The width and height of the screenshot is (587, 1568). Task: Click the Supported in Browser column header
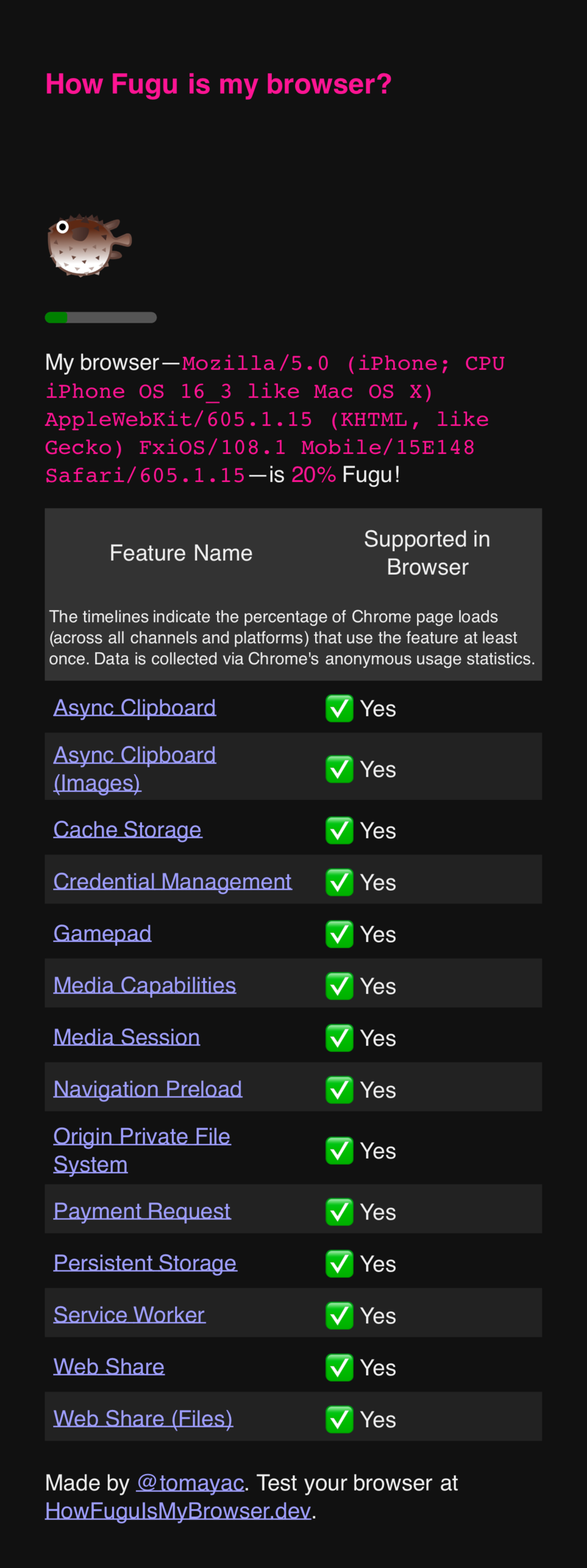427,553
